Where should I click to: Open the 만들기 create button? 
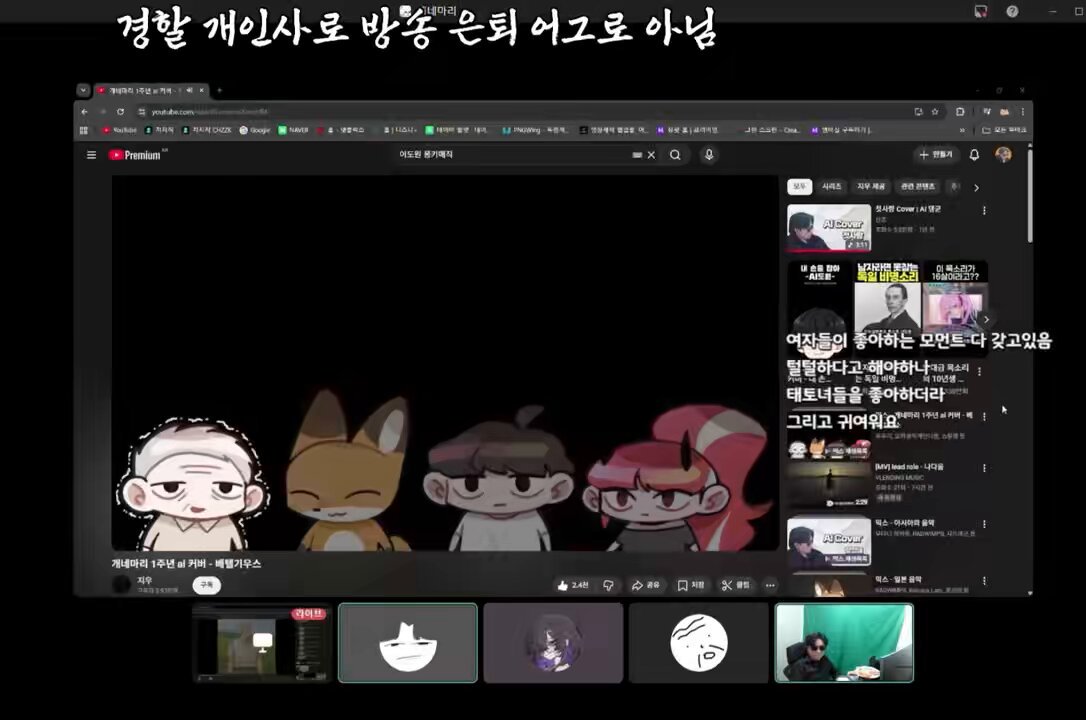(936, 154)
